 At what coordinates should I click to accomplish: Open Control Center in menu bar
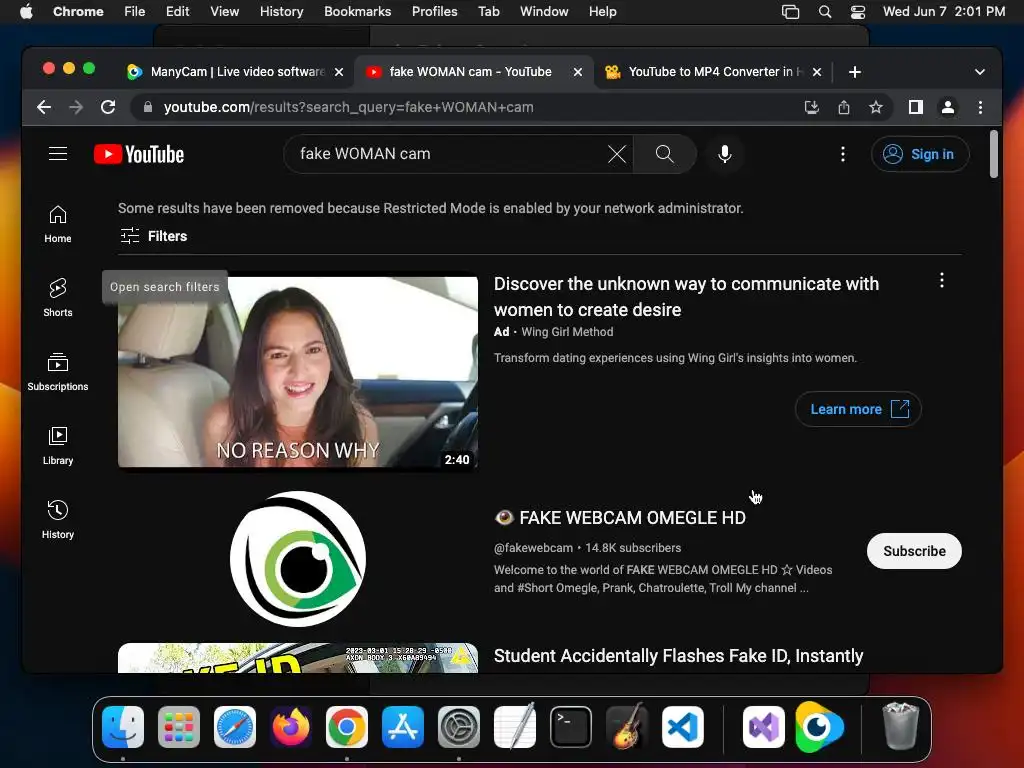857,11
